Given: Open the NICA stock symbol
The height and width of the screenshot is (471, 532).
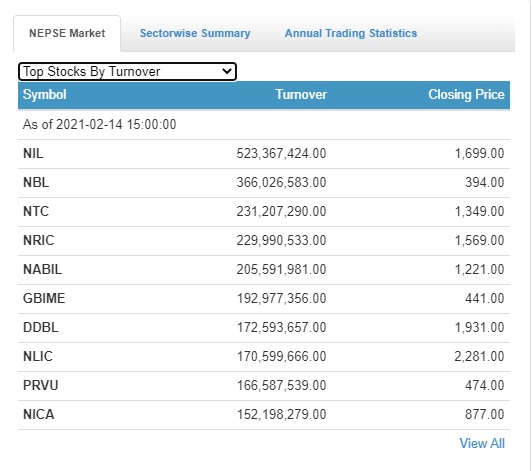Looking at the screenshot, I should (x=38, y=414).
